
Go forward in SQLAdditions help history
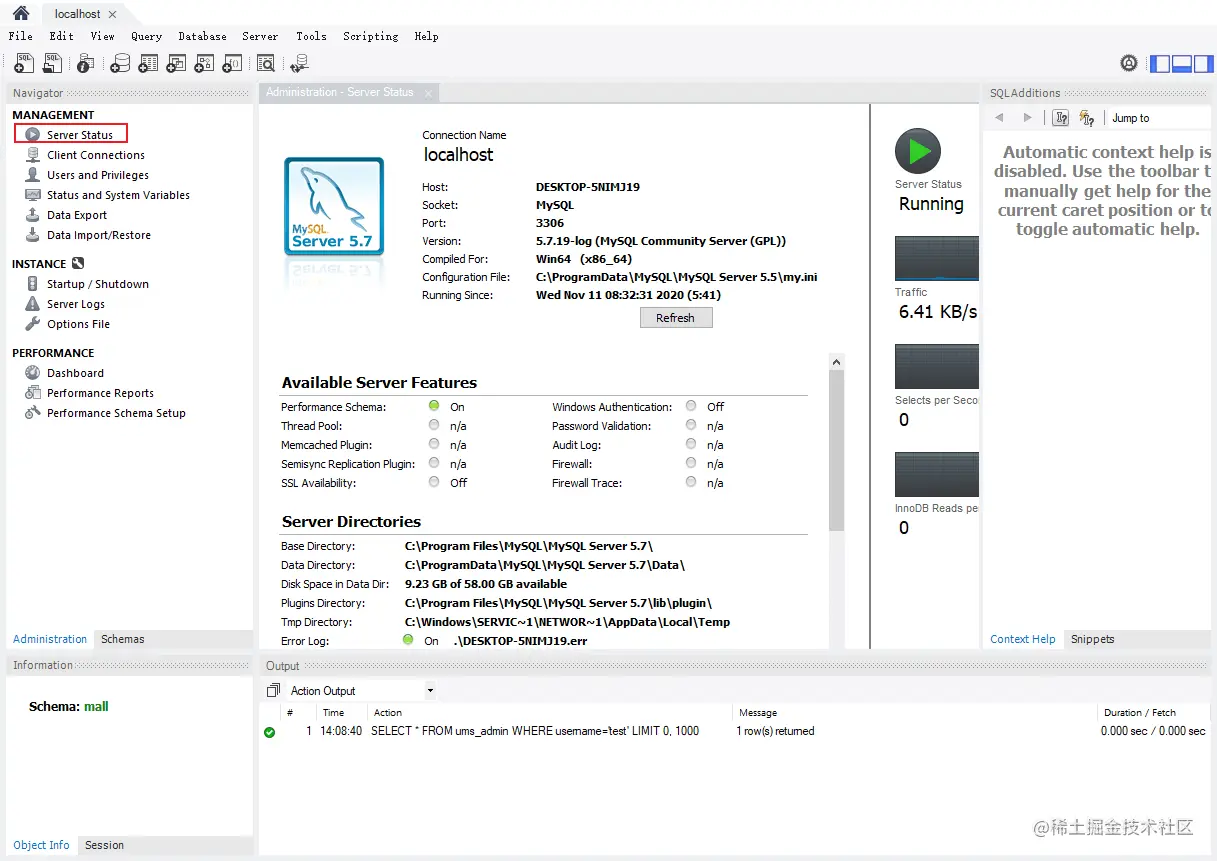1027,118
